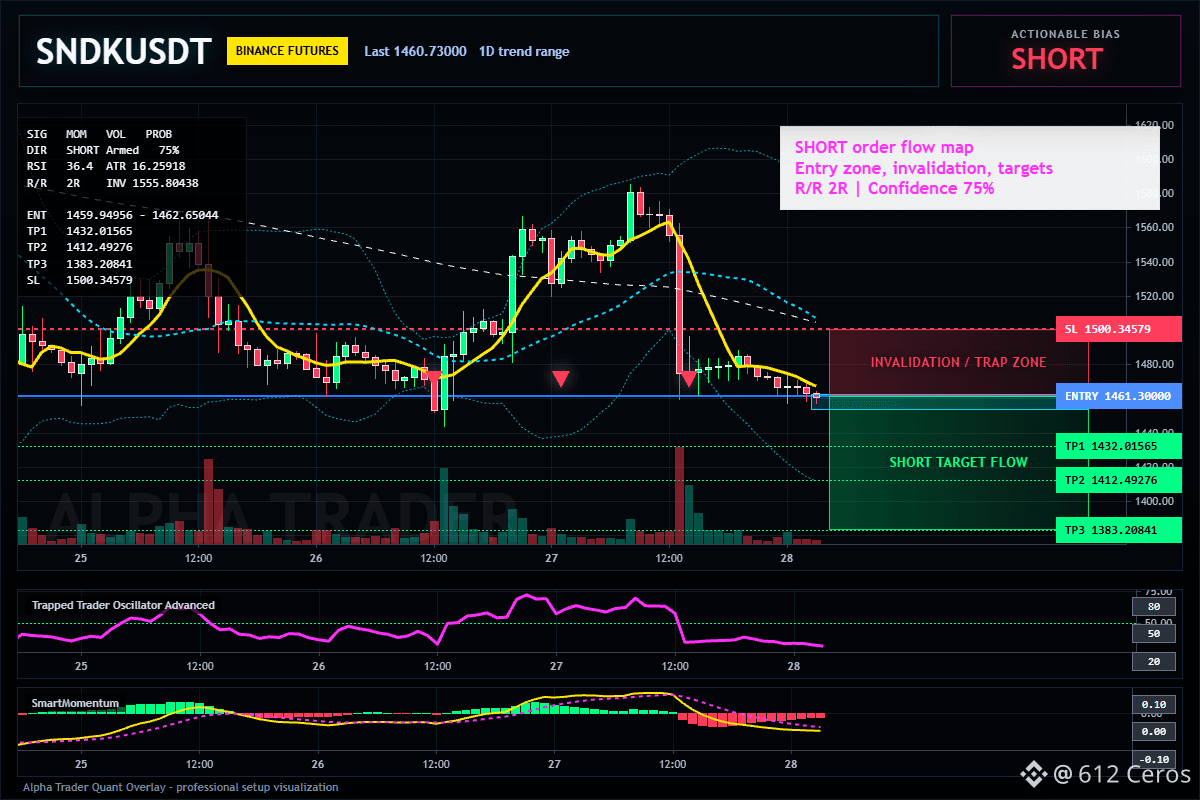The width and height of the screenshot is (1200, 800).
Task: Click the 'SIG MOM VOL PROB' header row
Action: tap(99, 133)
